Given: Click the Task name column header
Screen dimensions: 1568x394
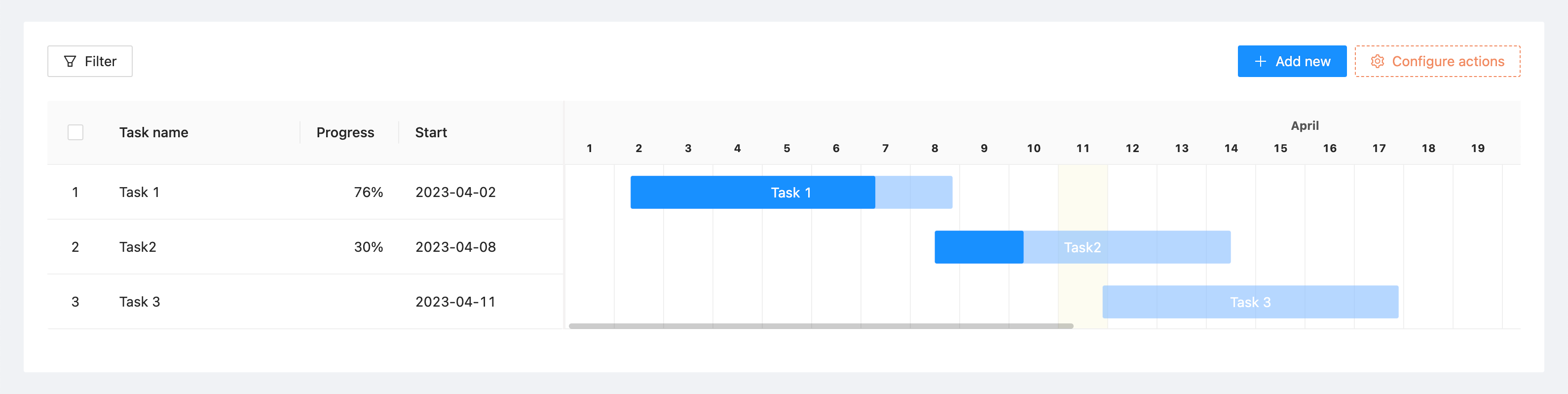Looking at the screenshot, I should (153, 133).
